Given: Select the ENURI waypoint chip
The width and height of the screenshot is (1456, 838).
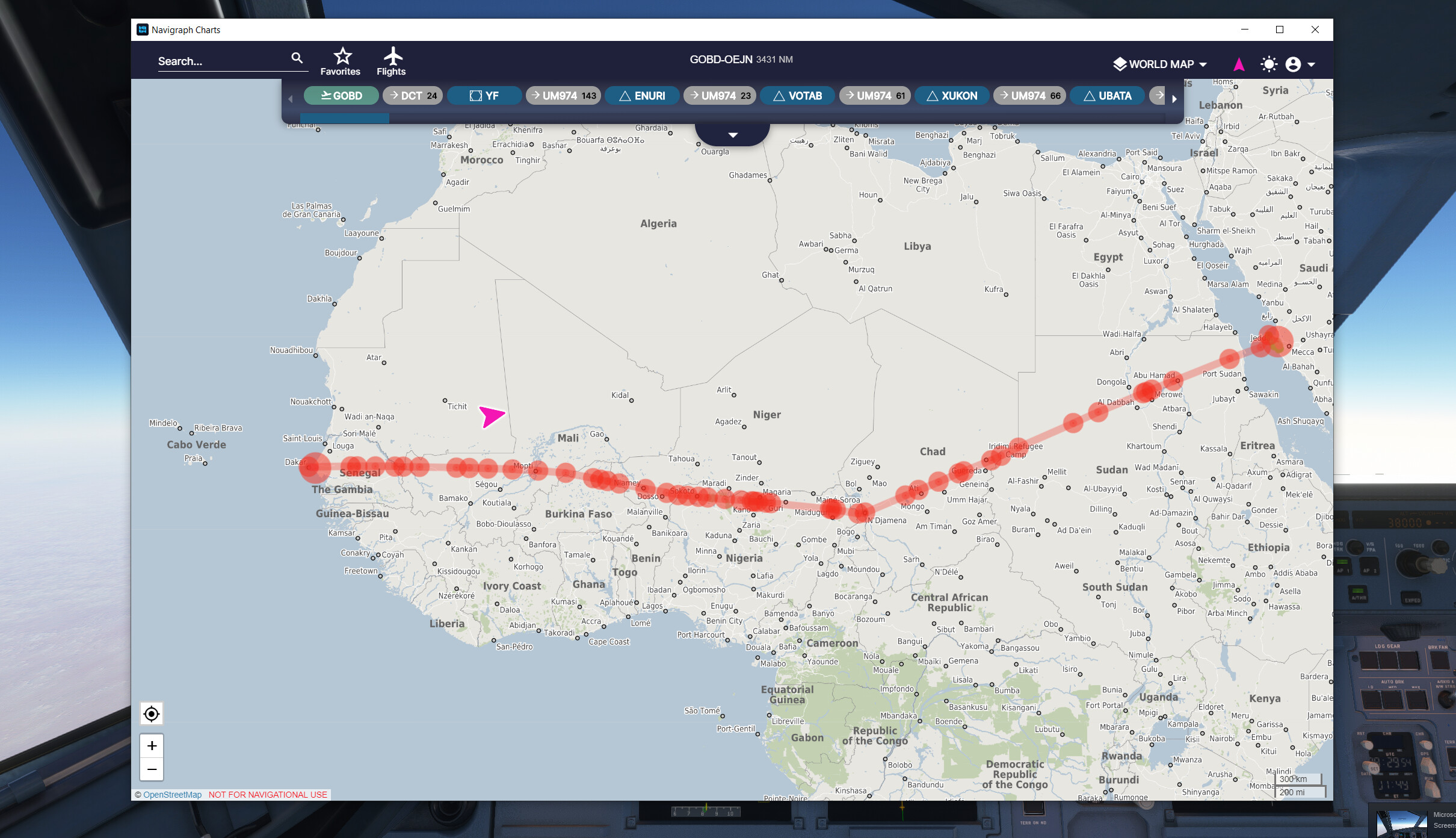Looking at the screenshot, I should (x=642, y=96).
